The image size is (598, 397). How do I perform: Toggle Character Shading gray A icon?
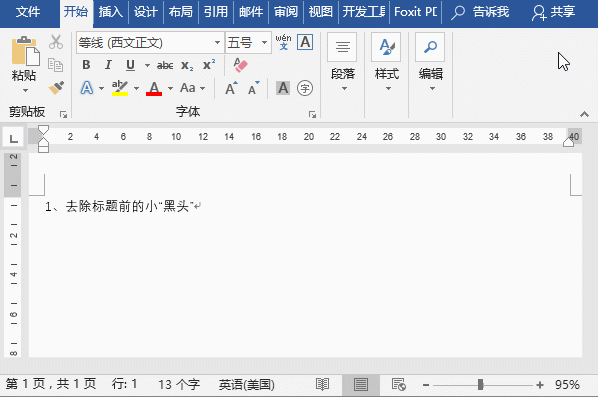coord(283,88)
